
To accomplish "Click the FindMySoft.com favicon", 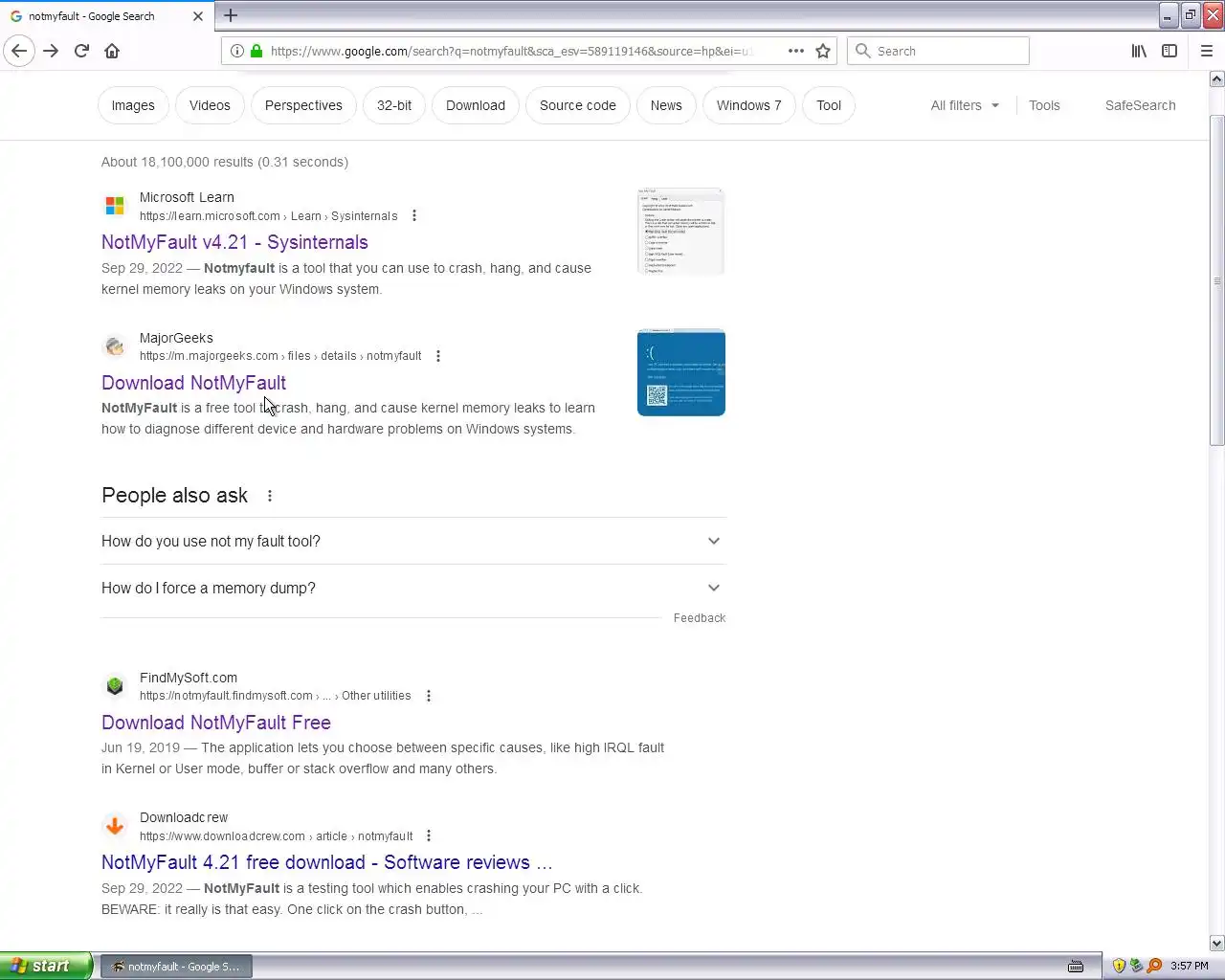I will point(115,686).
